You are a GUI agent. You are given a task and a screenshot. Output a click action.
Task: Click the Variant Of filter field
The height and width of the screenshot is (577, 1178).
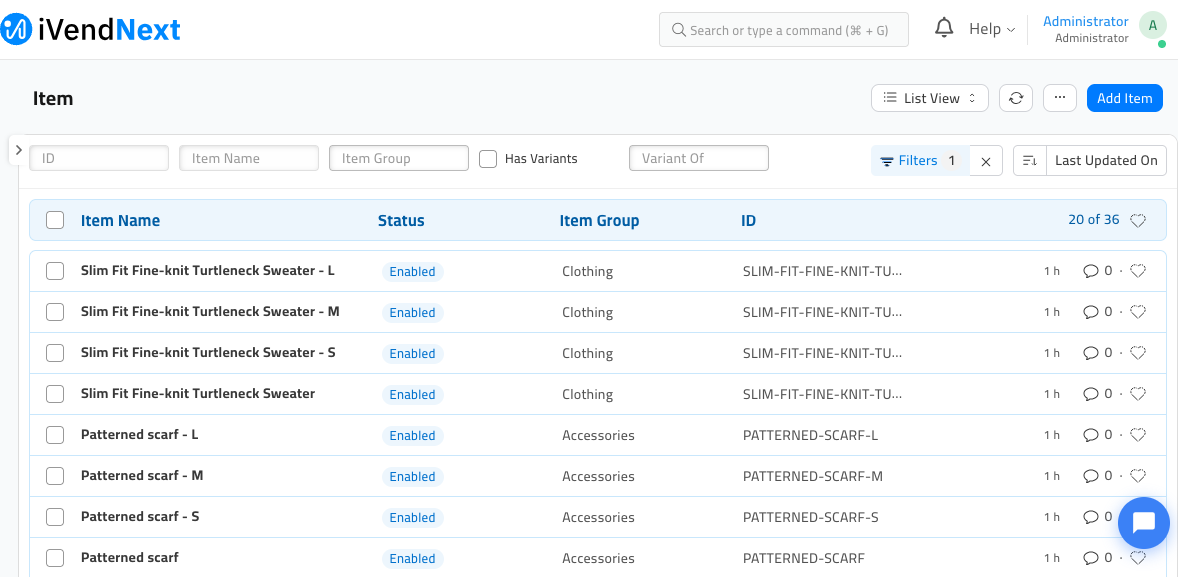(699, 158)
